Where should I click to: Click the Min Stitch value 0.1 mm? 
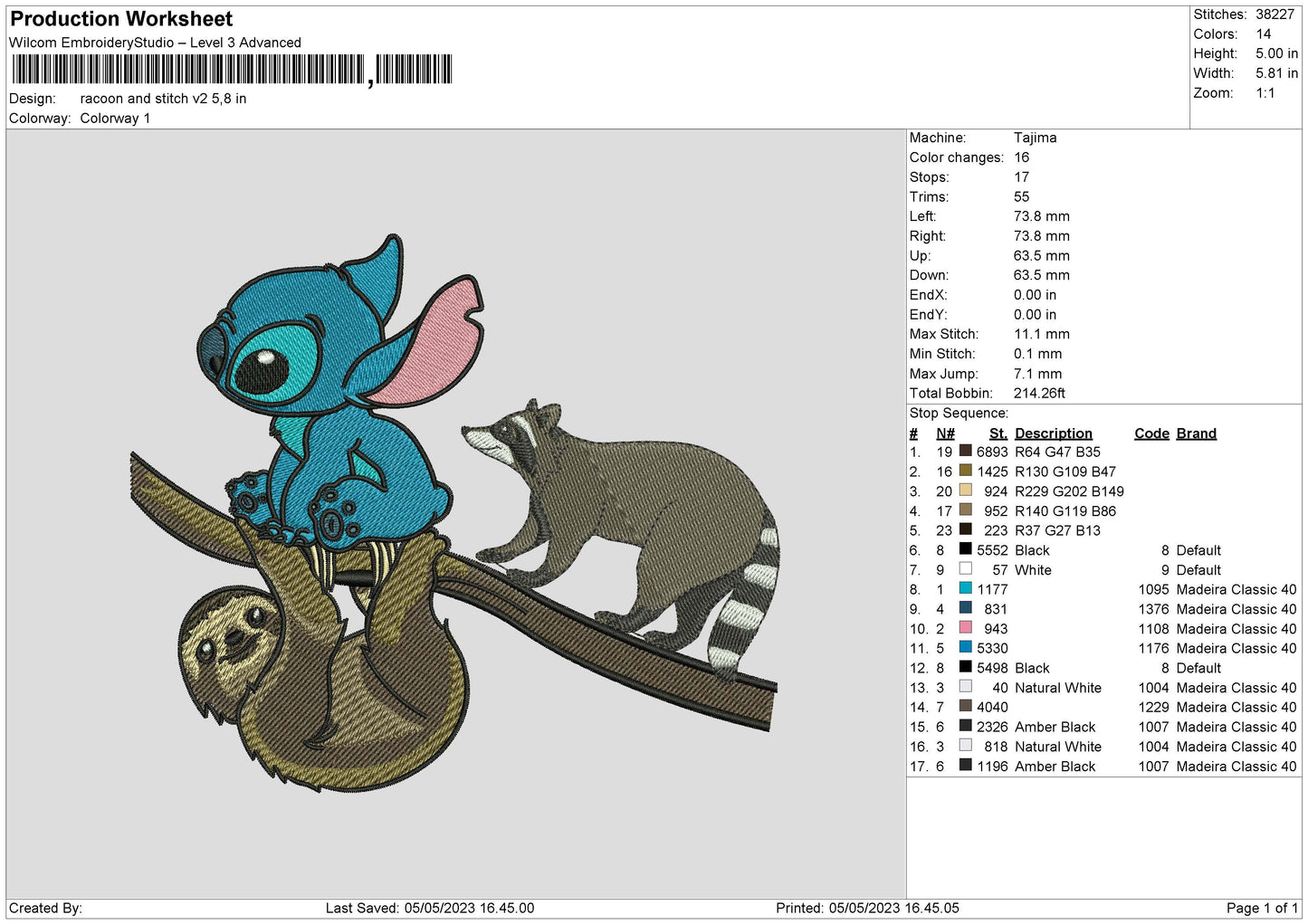point(1037,354)
